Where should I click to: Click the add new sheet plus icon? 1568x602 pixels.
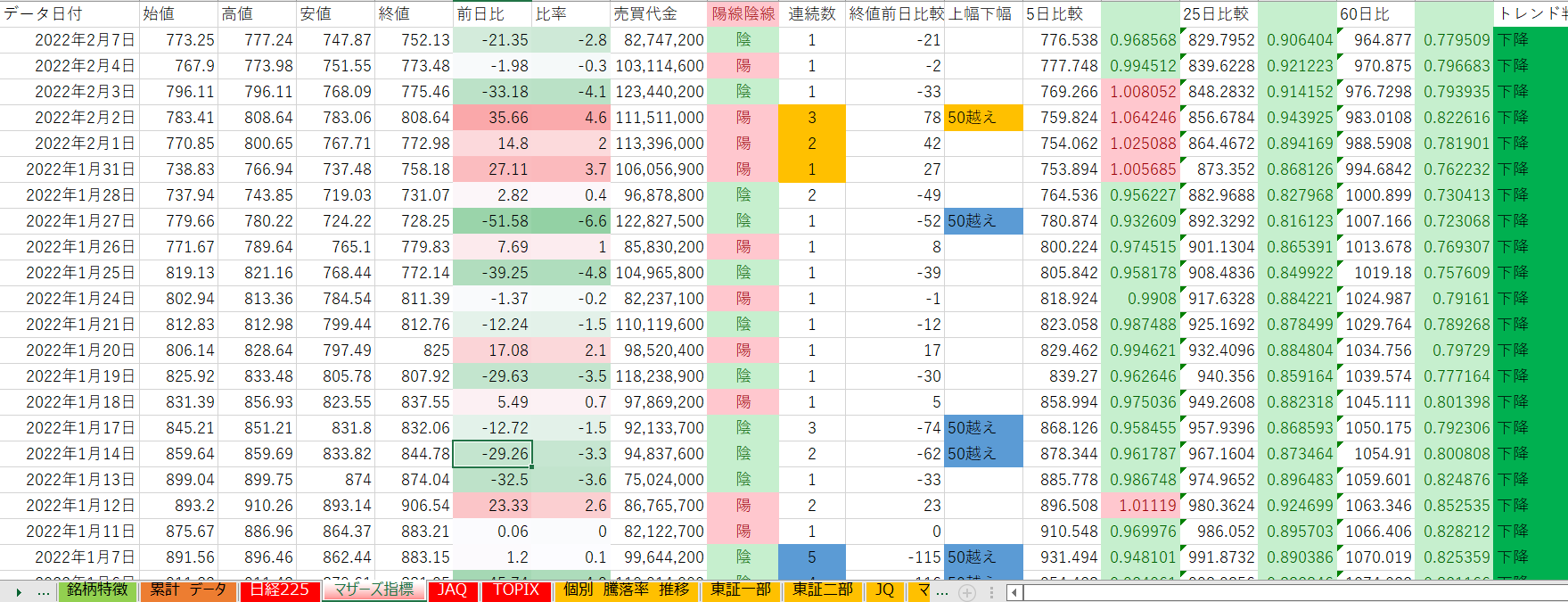967,591
